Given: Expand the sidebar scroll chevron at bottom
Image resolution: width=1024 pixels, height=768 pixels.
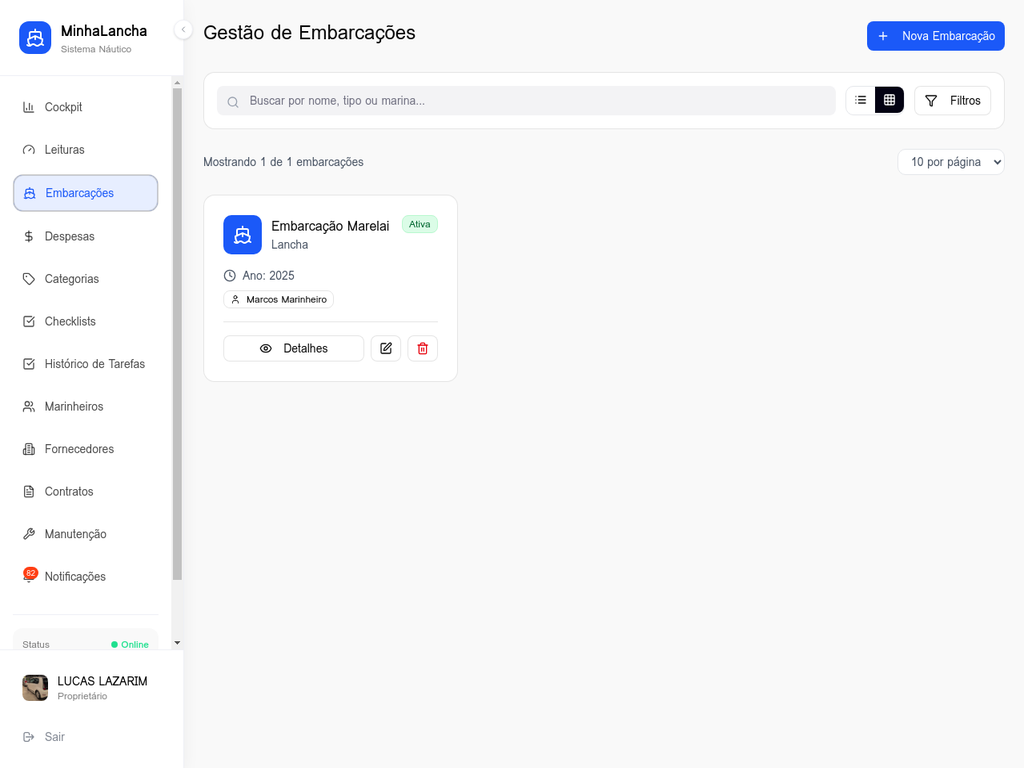Looking at the screenshot, I should [177, 642].
